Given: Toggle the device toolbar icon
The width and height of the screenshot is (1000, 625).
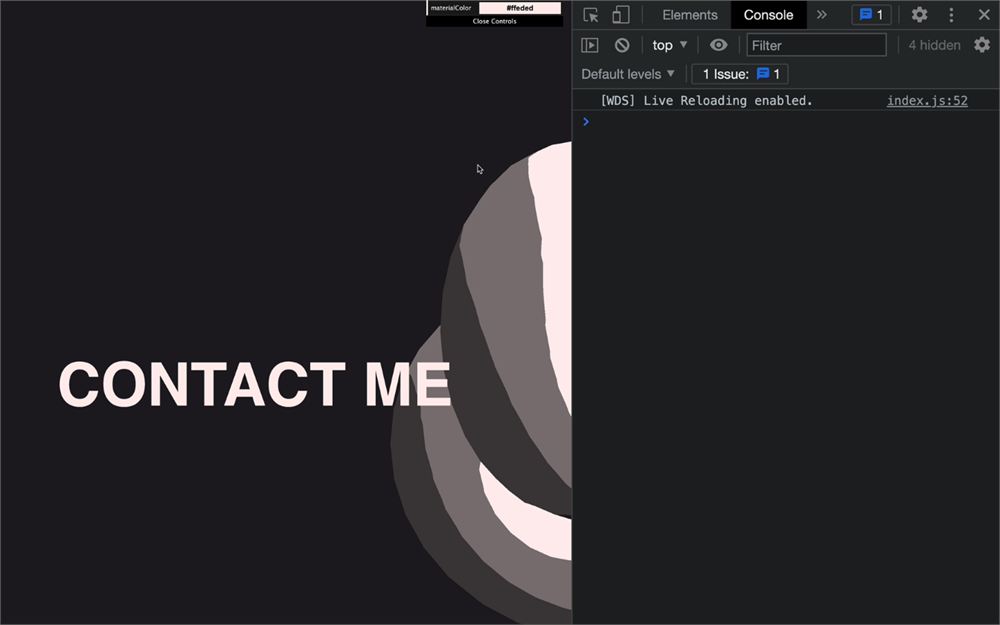Looking at the screenshot, I should pos(621,15).
